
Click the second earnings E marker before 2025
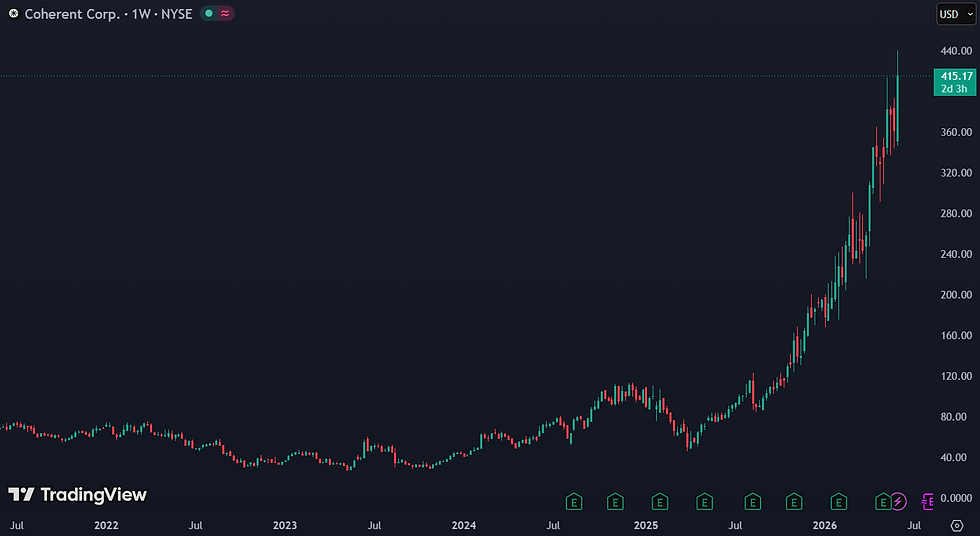615,502
